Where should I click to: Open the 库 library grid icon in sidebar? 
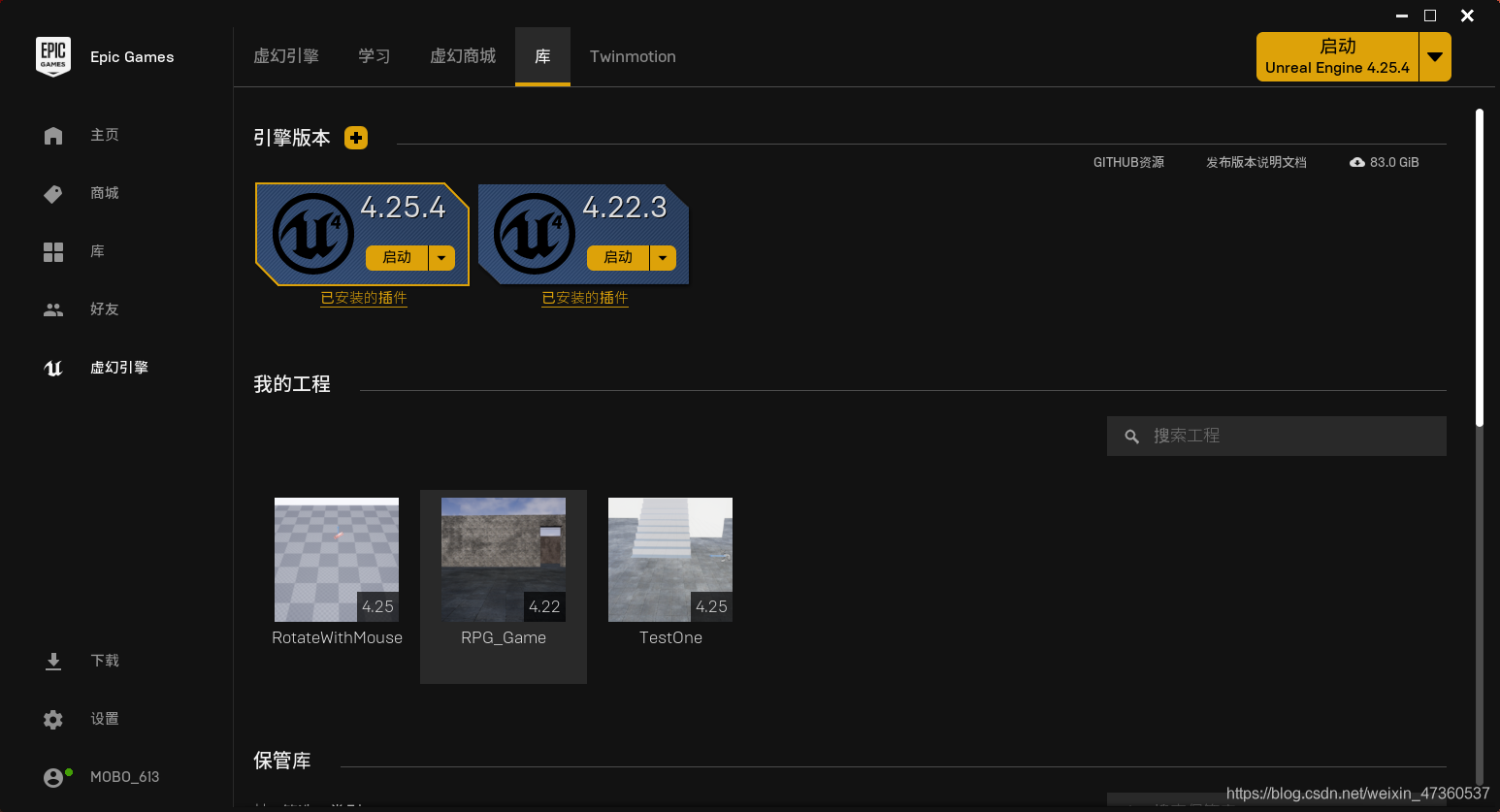pos(53,252)
